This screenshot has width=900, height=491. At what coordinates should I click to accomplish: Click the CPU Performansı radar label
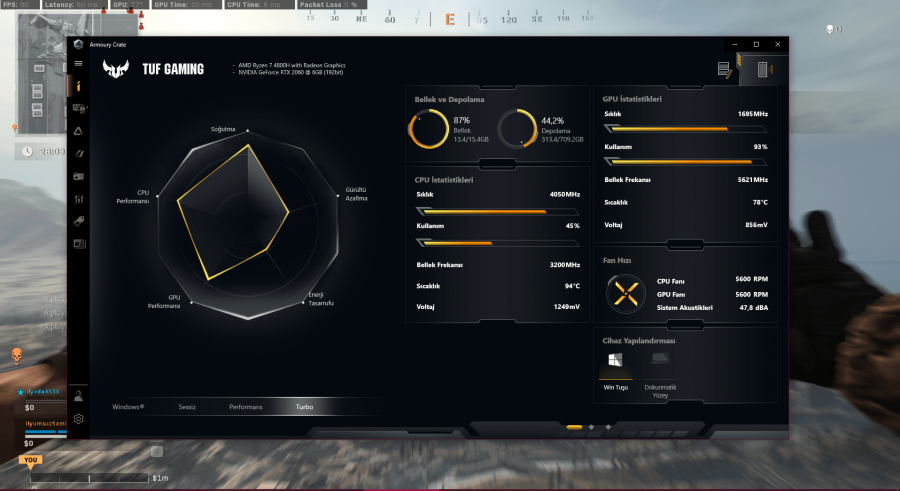click(133, 197)
